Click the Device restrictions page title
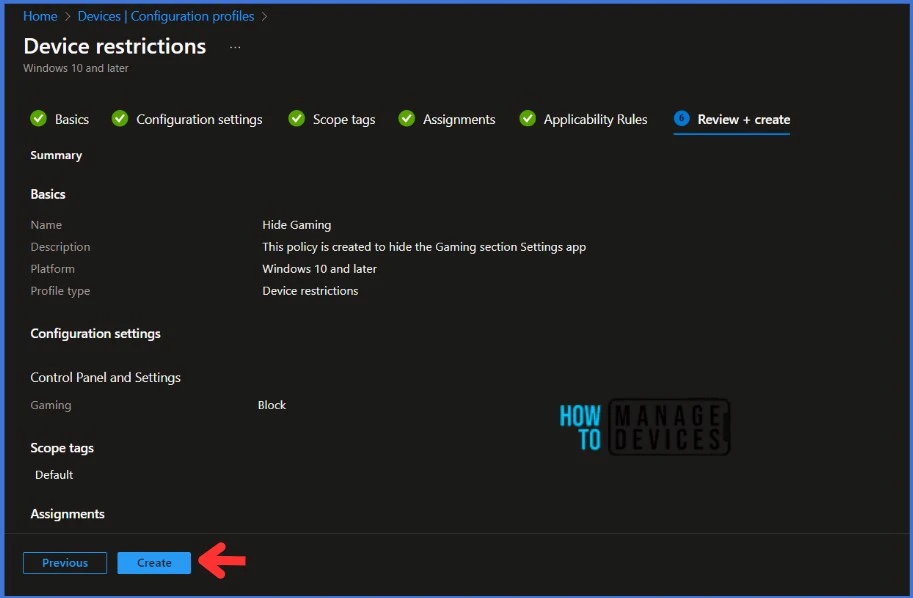 (115, 46)
